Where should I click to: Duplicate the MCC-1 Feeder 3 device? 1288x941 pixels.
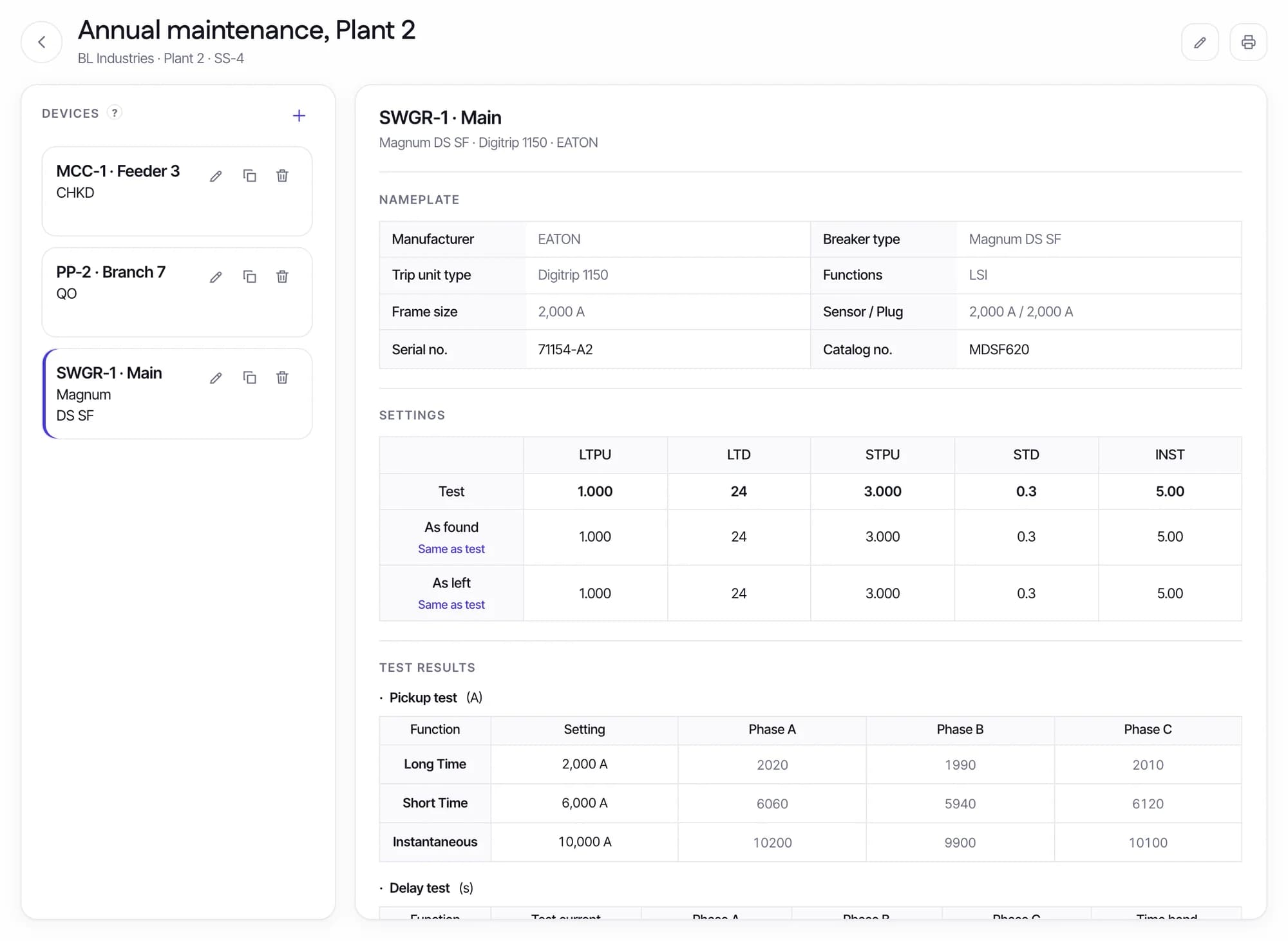(249, 176)
